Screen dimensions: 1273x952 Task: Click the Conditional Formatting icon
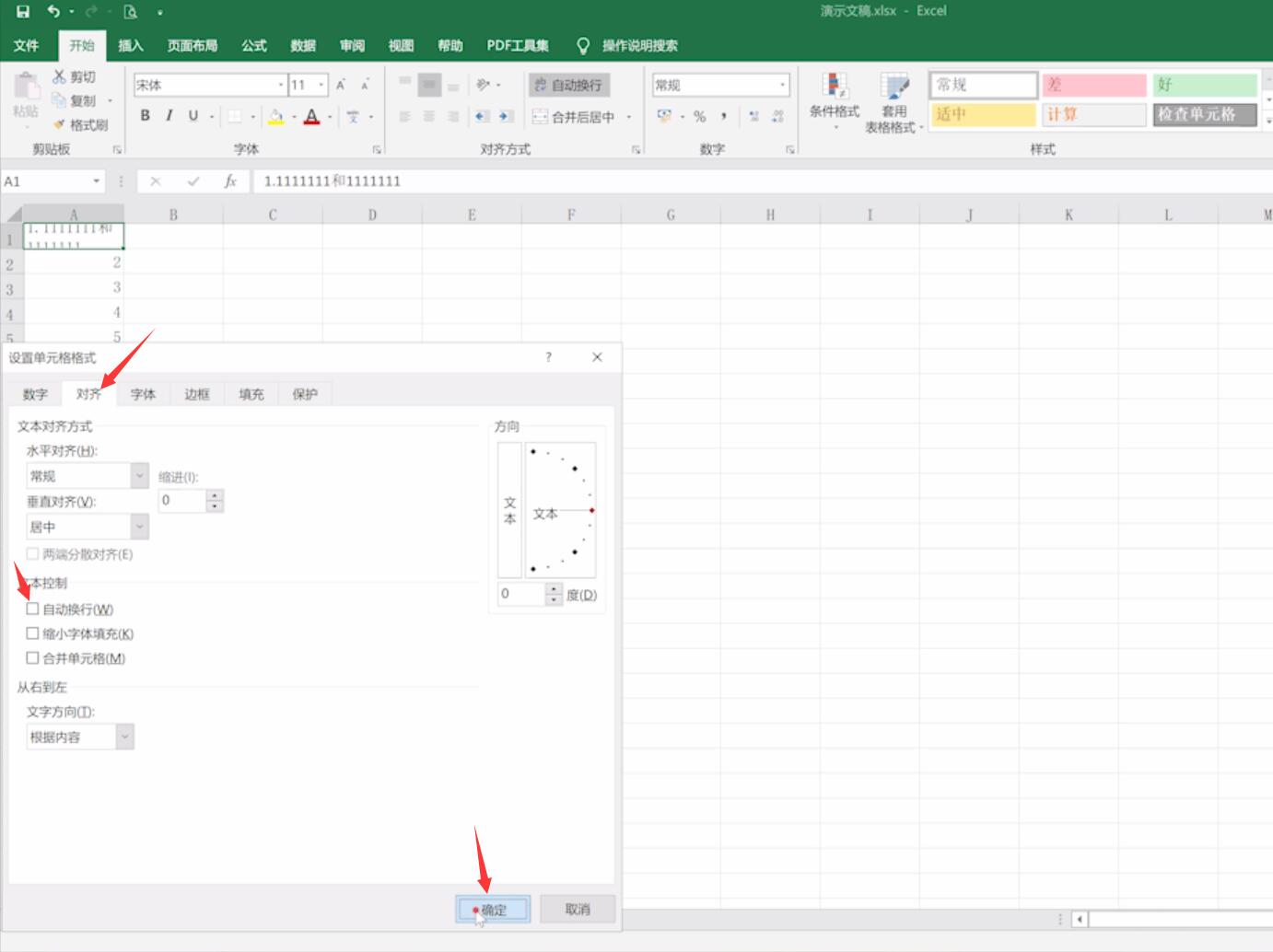point(835,87)
